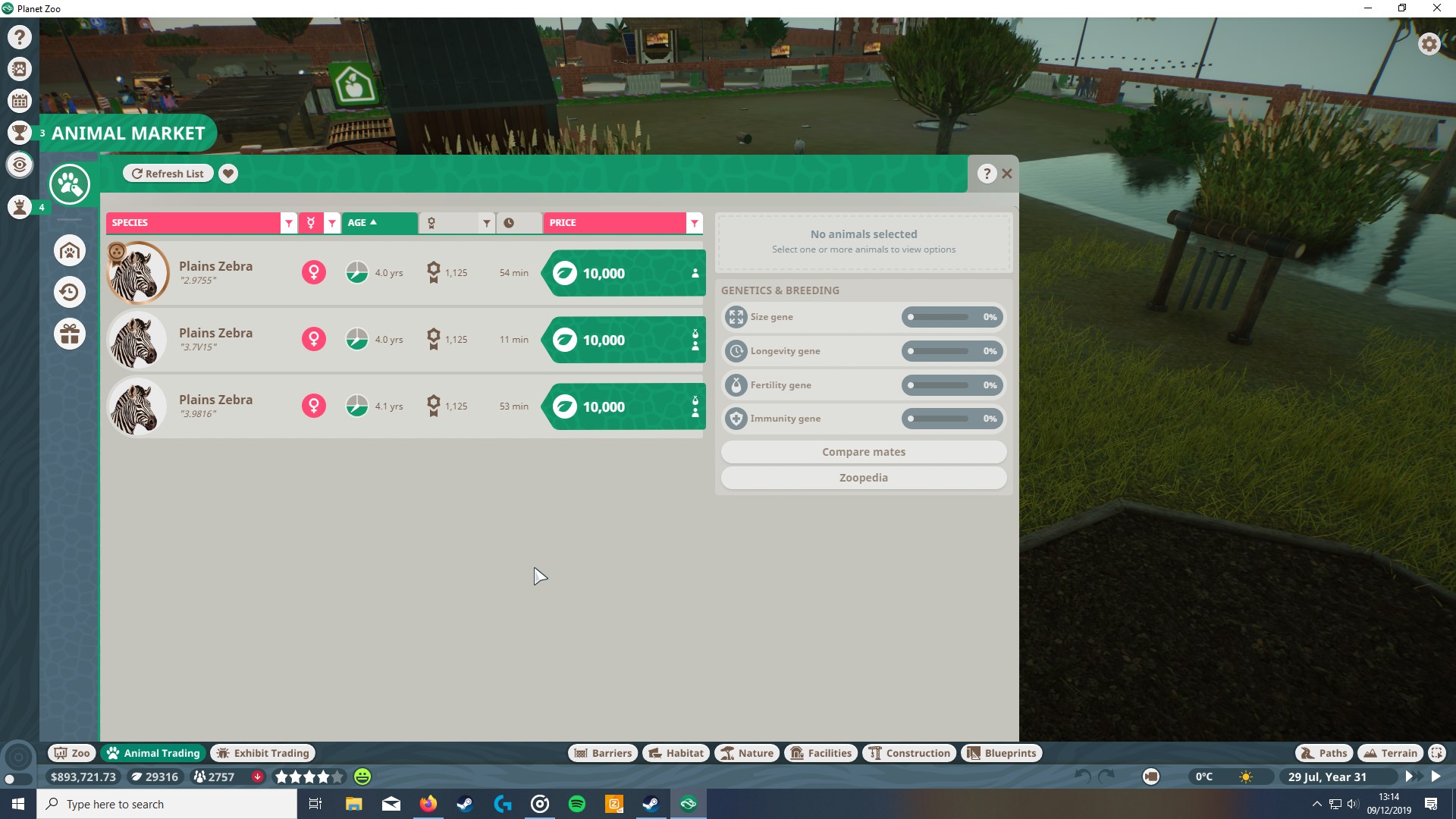Image resolution: width=1456 pixels, height=819 pixels.
Task: Click female symbol of zebra "3.7V15"
Action: pyautogui.click(x=313, y=339)
